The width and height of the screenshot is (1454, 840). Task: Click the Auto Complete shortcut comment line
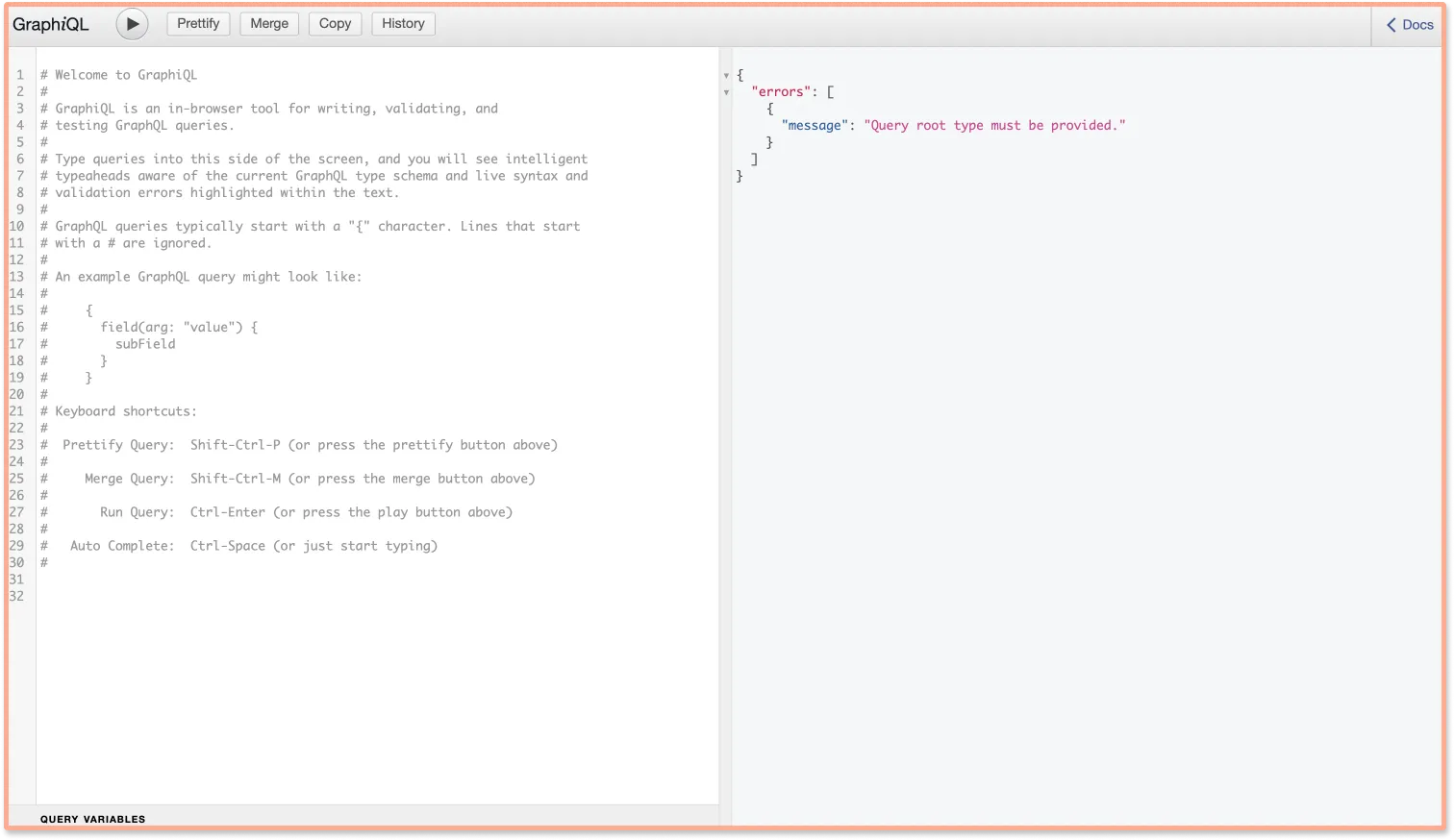[238, 546]
